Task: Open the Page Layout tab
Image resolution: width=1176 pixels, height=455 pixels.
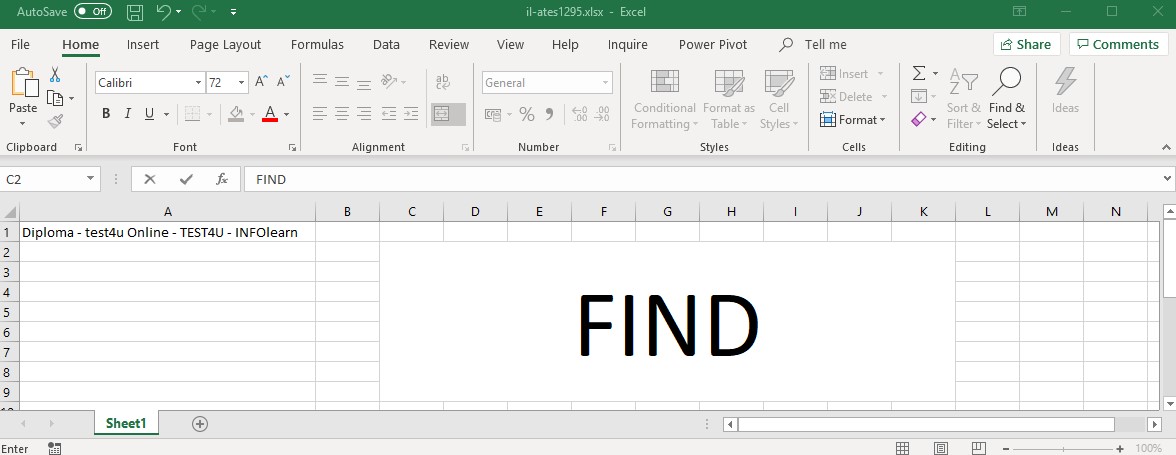Action: click(225, 44)
